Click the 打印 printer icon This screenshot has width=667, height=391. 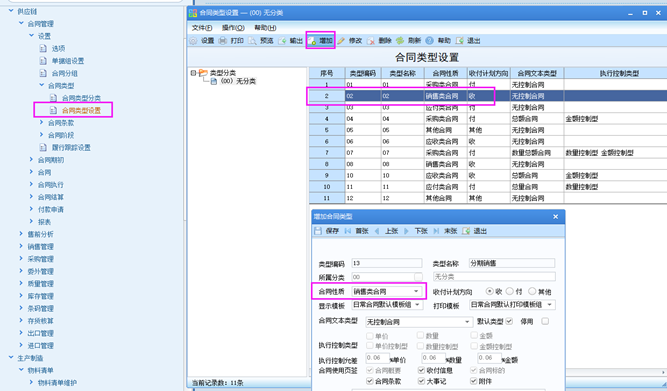click(223, 41)
